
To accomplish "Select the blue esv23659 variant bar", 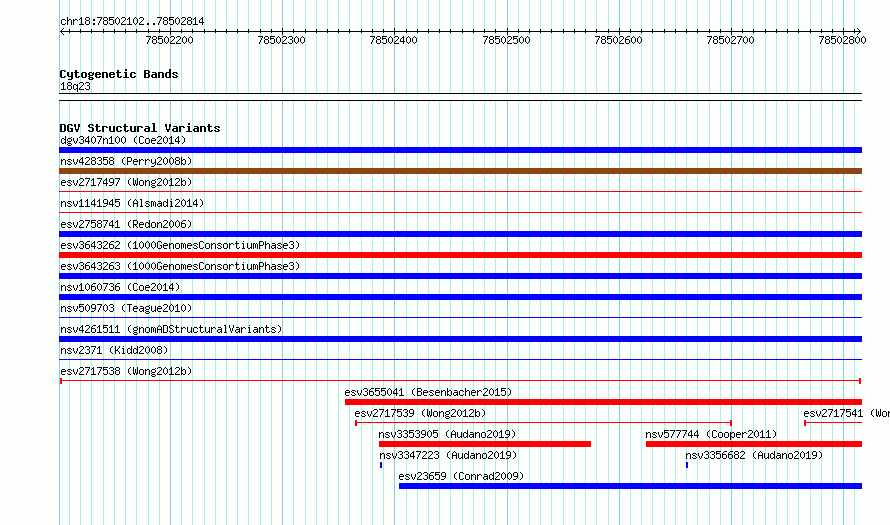I will click(x=630, y=486).
